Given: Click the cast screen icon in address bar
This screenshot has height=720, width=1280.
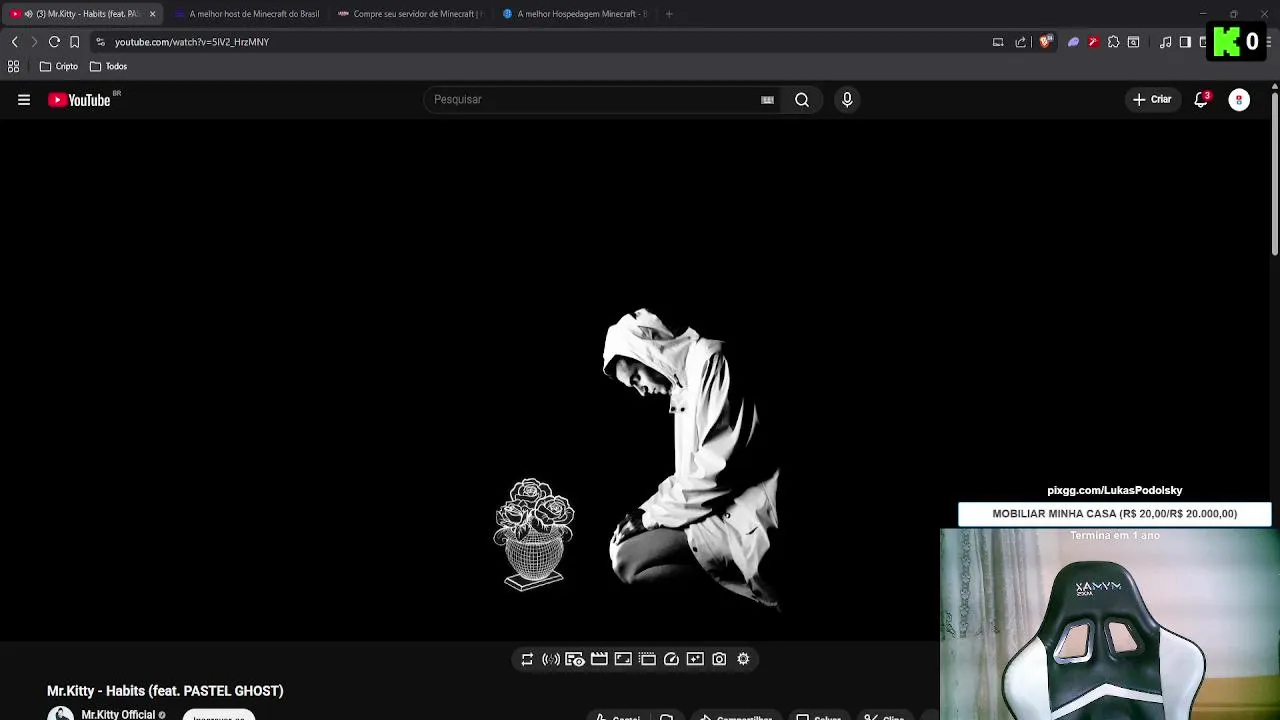Looking at the screenshot, I should 998,42.
